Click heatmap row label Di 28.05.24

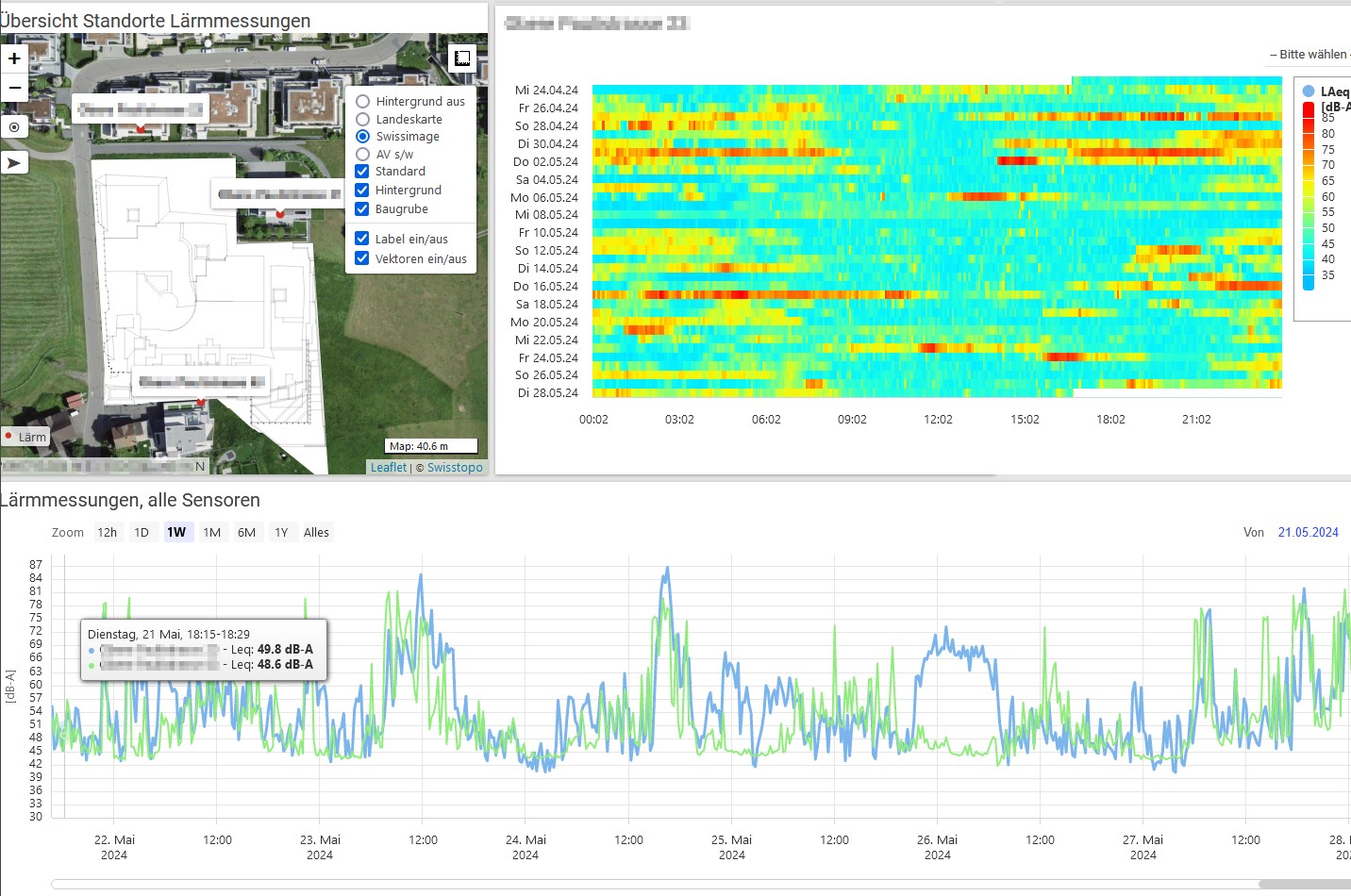pos(547,393)
